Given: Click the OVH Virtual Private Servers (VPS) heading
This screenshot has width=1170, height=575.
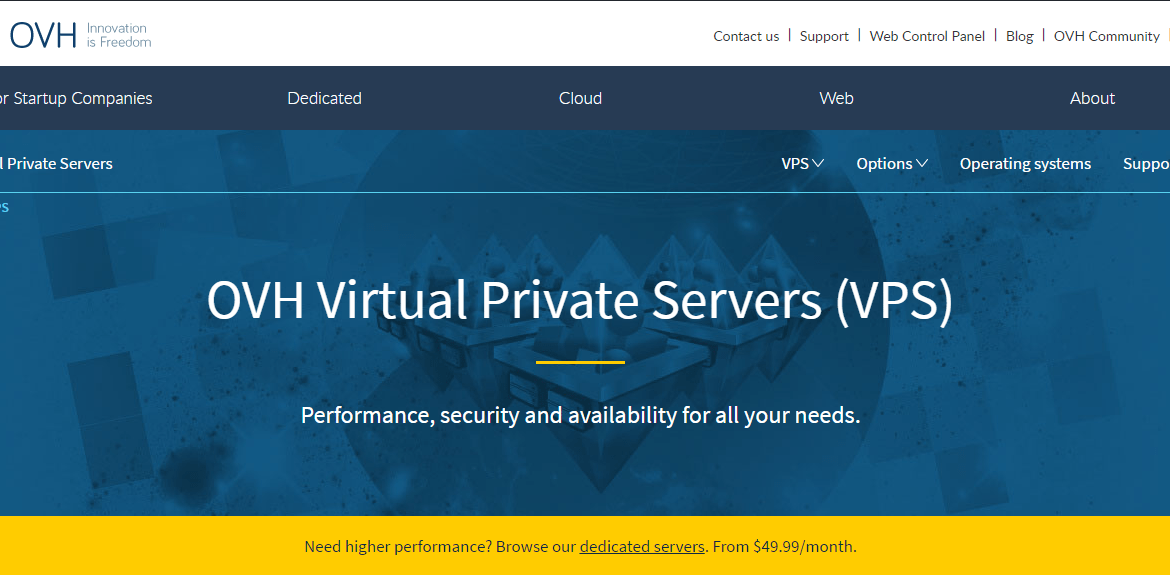Looking at the screenshot, I should tap(580, 301).
